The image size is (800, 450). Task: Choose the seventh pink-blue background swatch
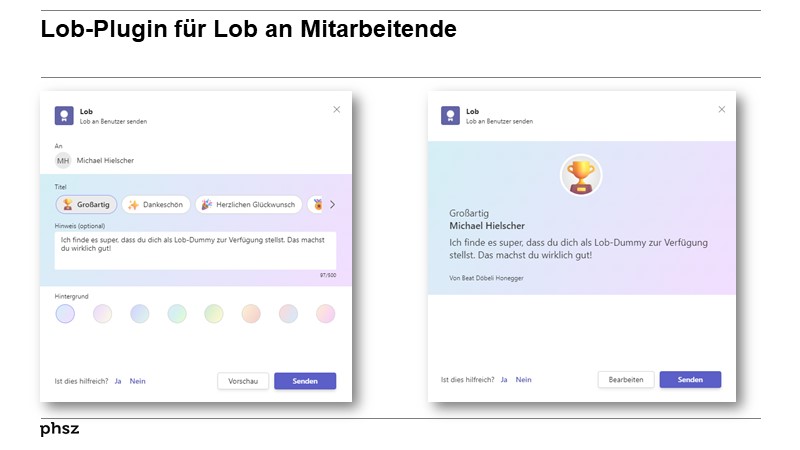point(288,314)
